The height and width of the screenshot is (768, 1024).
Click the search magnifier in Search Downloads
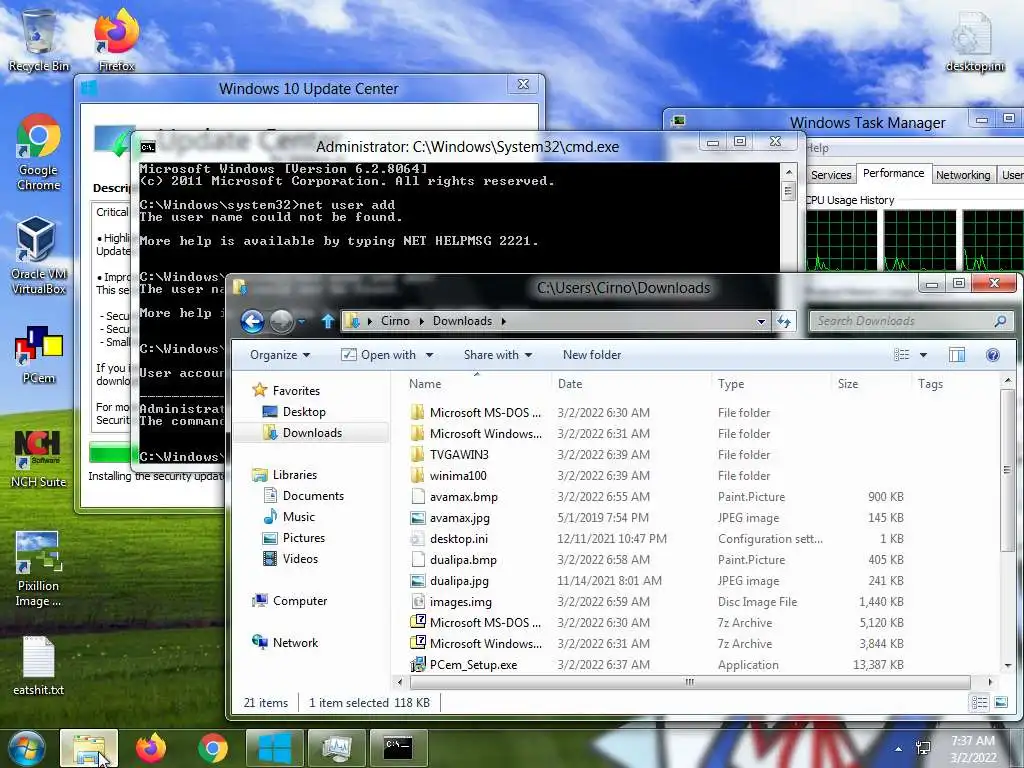[x=1000, y=321]
